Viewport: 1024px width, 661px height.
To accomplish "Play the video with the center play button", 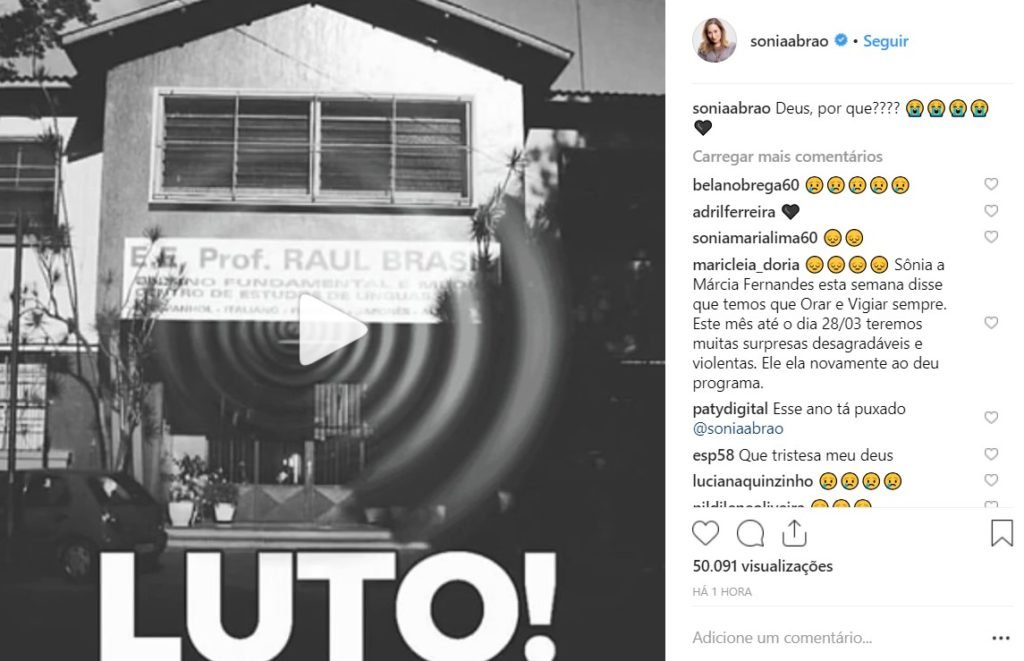I will point(332,331).
